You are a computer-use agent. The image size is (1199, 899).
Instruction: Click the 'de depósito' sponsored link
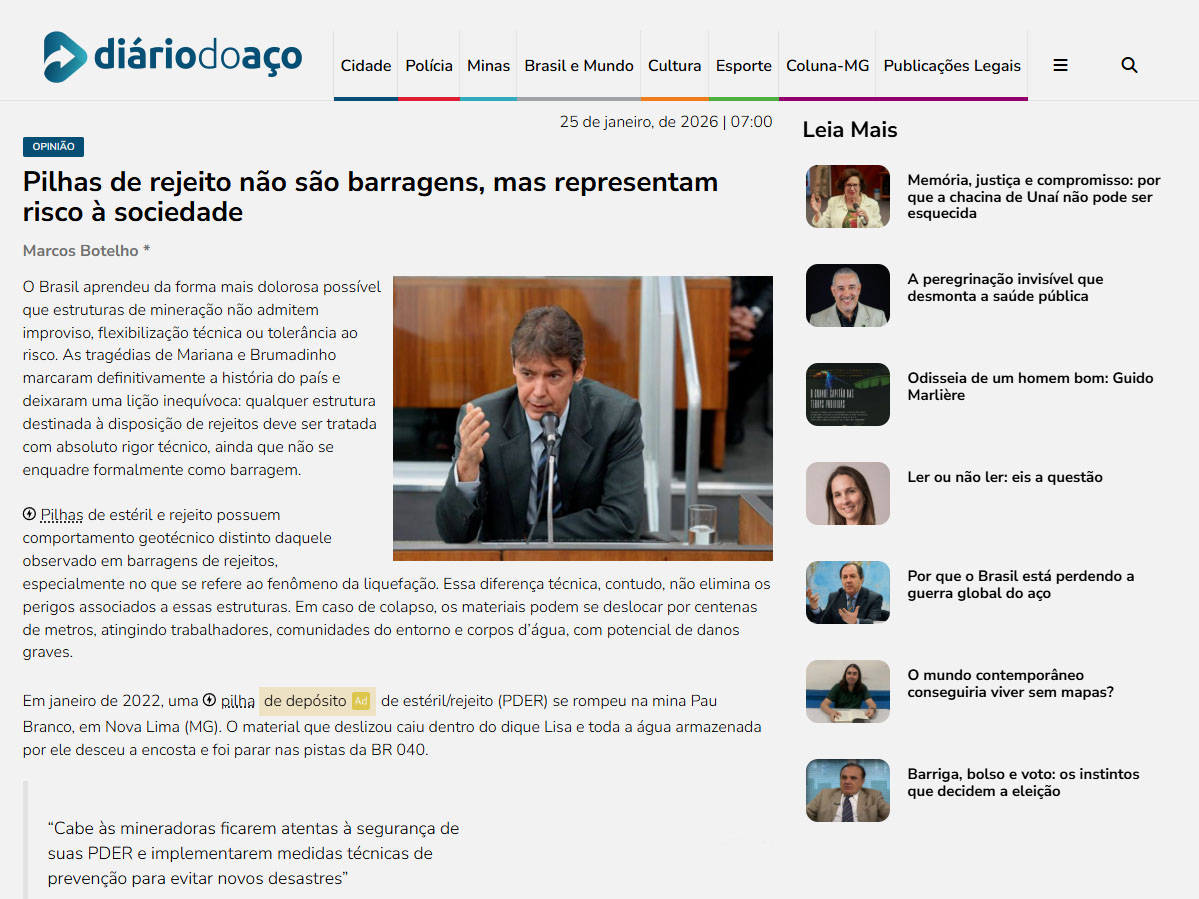click(305, 701)
